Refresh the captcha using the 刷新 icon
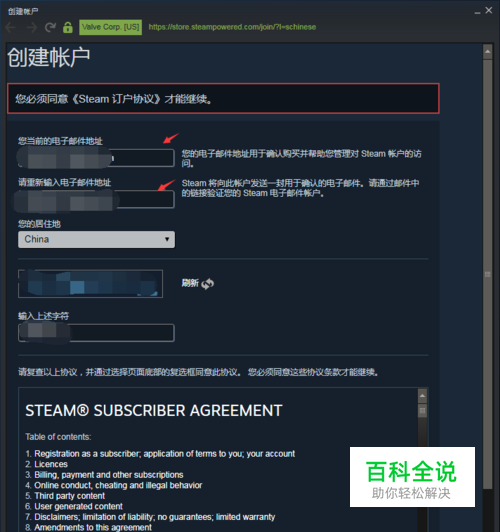Screen dimensions: 500x532 point(208,283)
